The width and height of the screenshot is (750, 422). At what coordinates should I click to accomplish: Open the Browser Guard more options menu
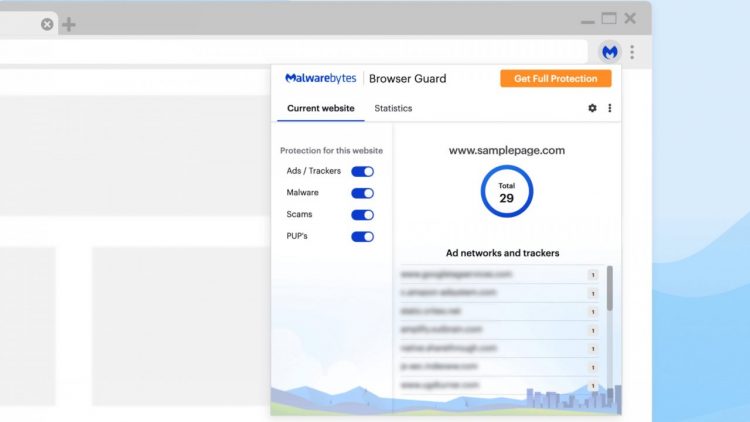point(609,108)
